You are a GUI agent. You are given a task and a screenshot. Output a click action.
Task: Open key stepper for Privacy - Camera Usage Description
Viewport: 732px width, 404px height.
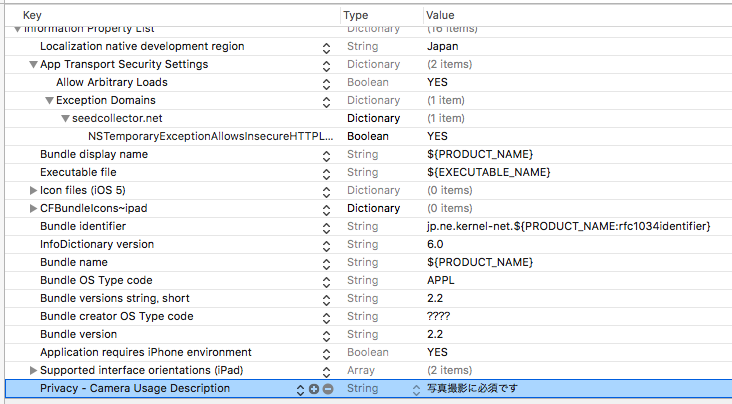301,388
